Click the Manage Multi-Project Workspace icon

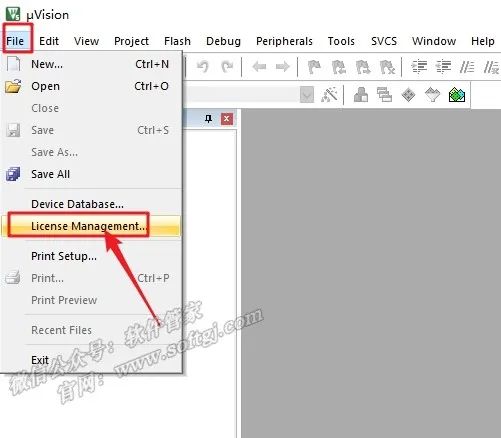click(384, 95)
